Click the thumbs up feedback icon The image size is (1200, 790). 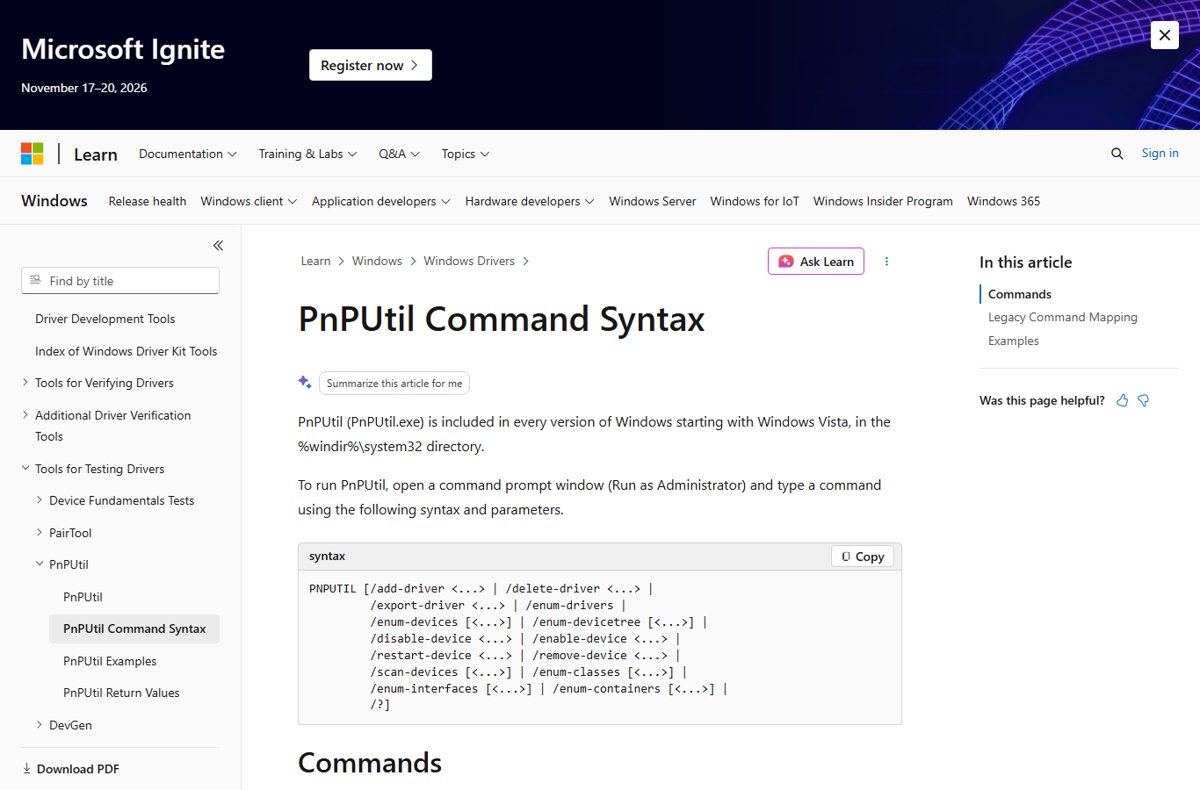[1122, 400]
